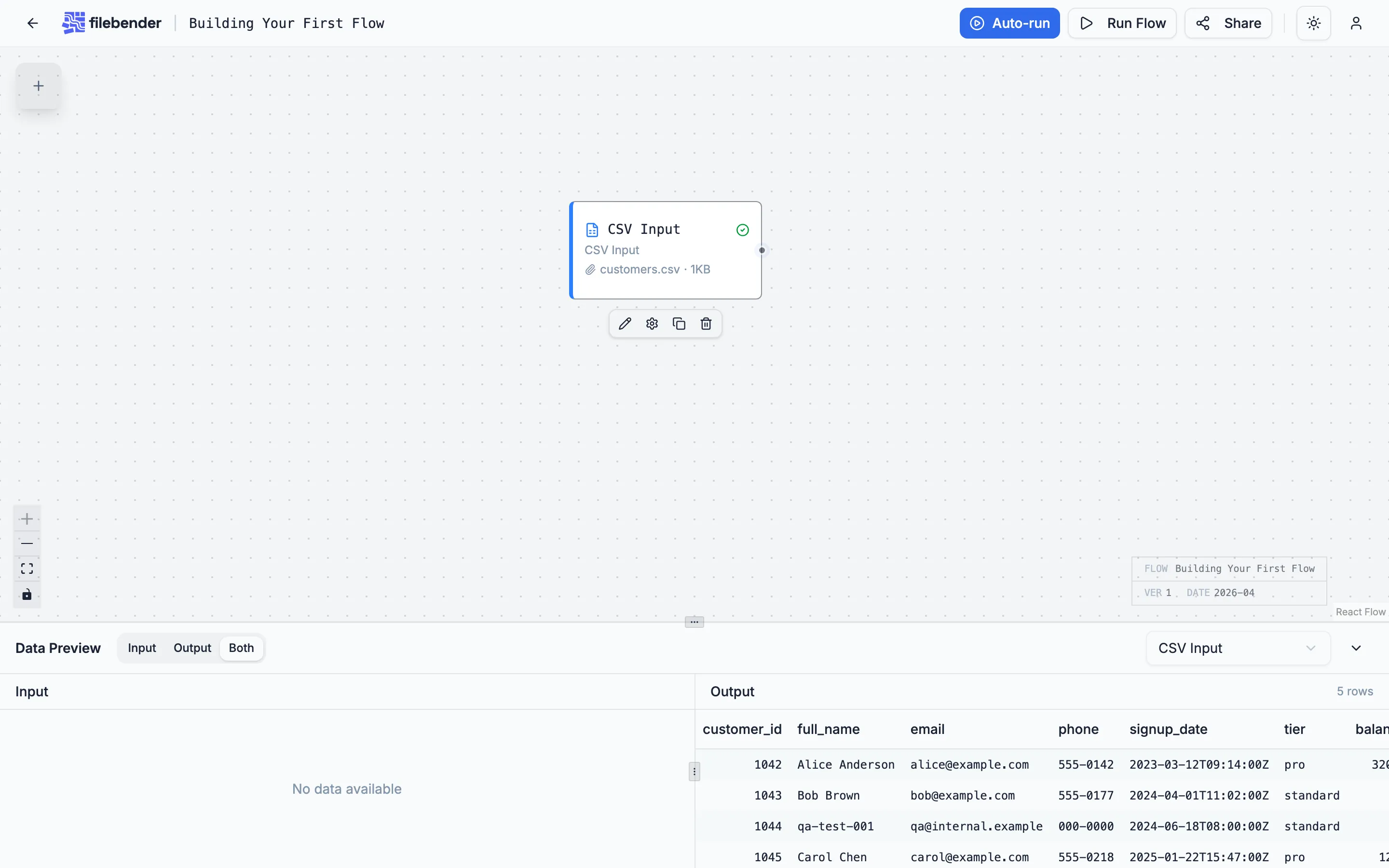Zoom out of the canvas
The width and height of the screenshot is (1389, 868).
pos(27,543)
